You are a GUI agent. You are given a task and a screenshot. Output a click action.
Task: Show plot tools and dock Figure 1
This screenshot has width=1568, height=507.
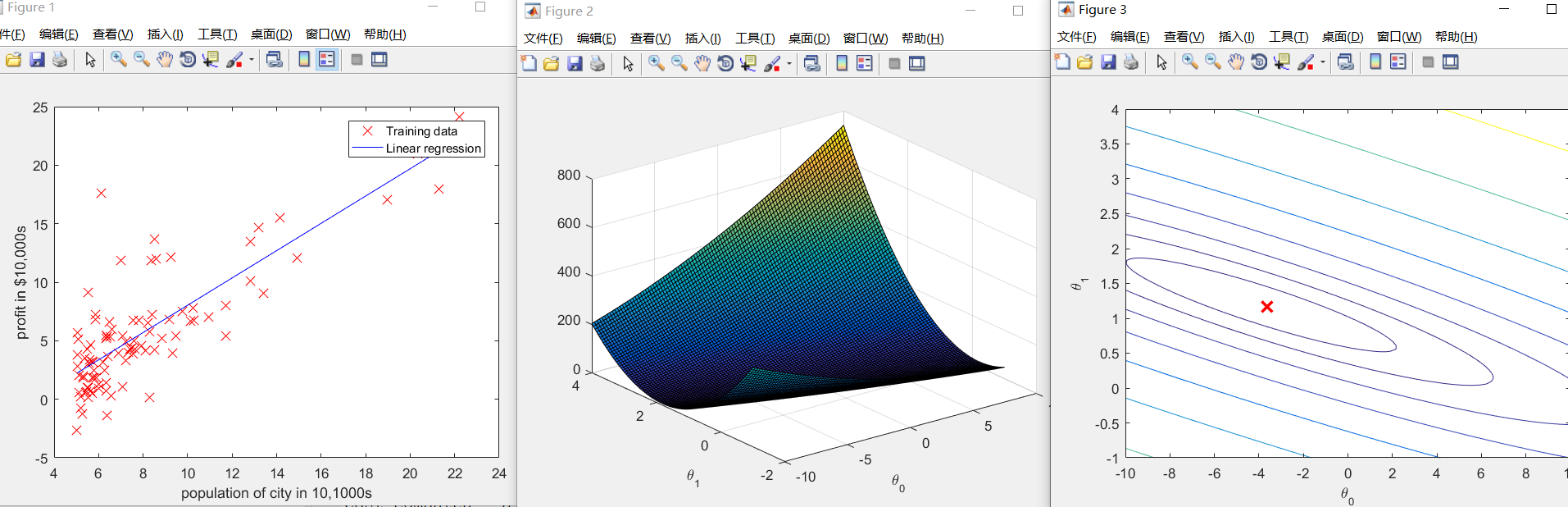coord(380,60)
